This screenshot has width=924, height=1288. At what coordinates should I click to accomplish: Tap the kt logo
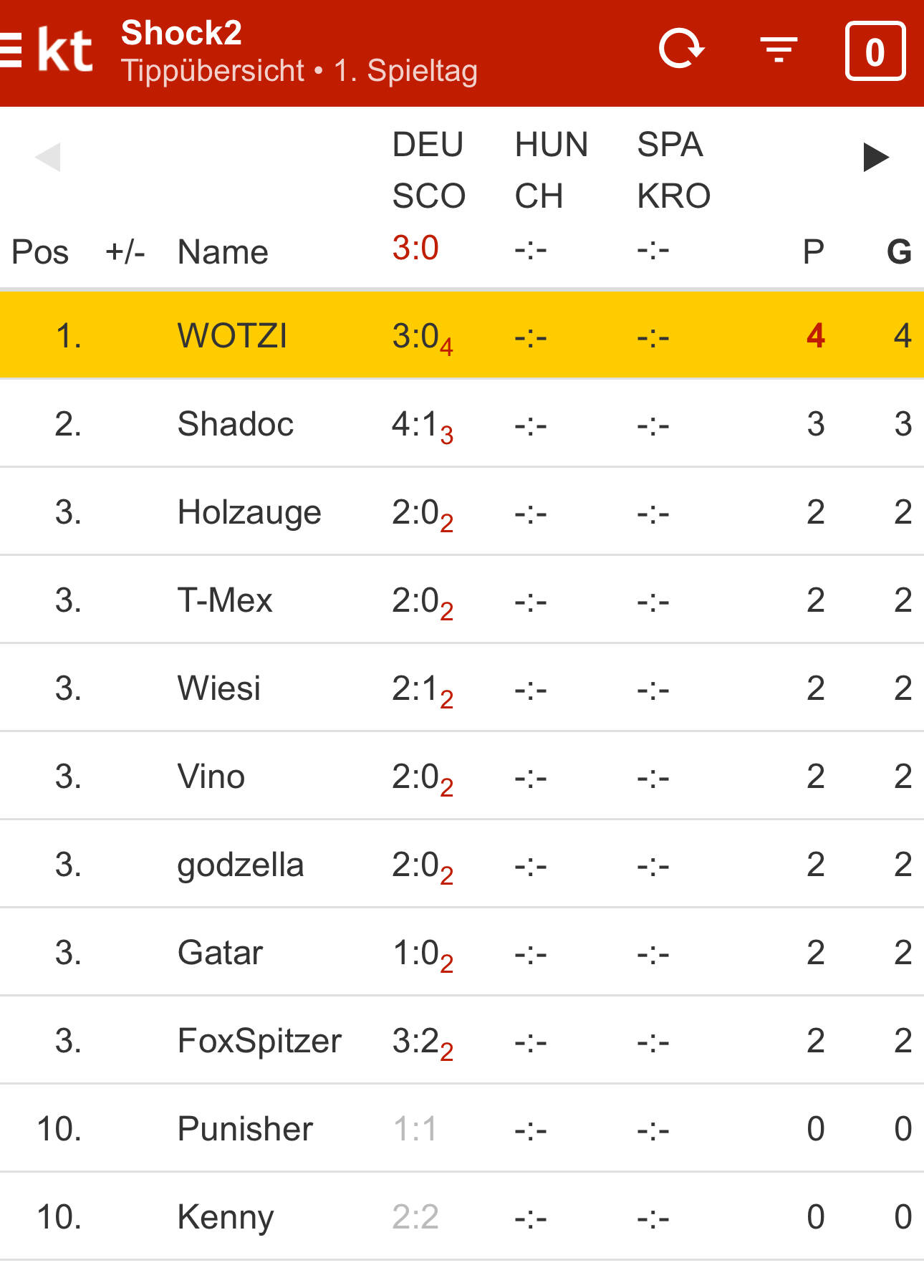[x=64, y=52]
